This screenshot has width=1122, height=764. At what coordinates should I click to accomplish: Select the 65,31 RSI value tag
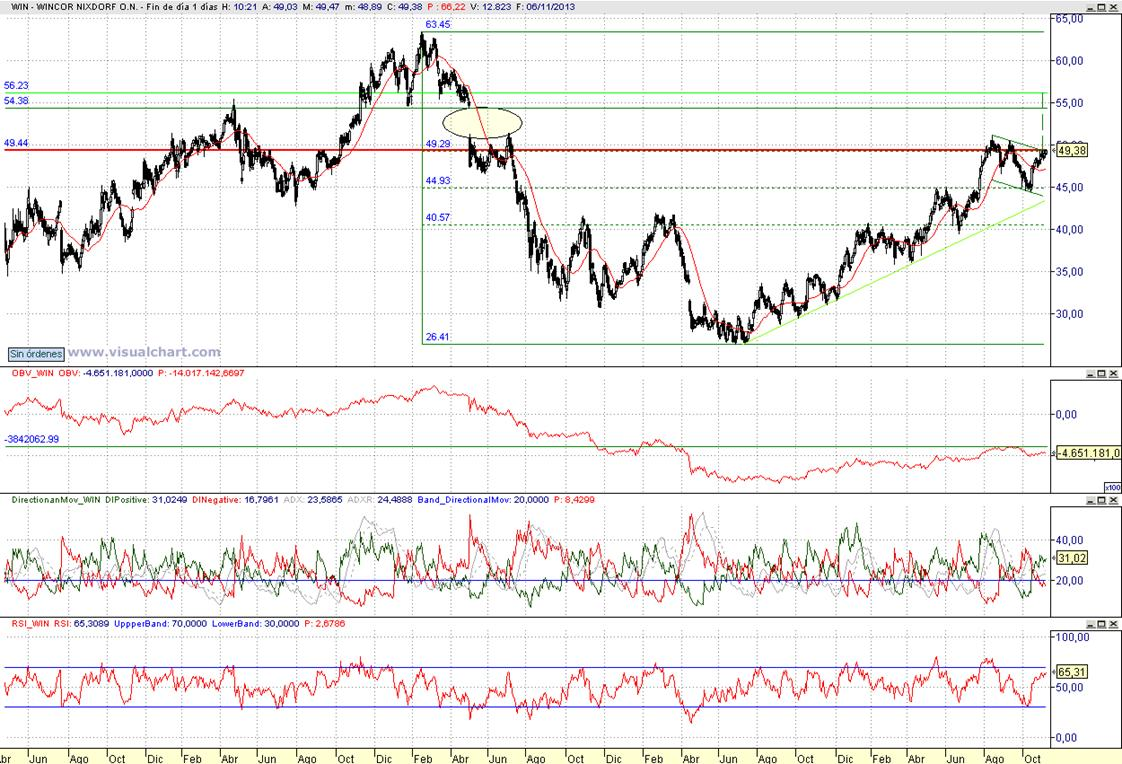coord(1071,672)
